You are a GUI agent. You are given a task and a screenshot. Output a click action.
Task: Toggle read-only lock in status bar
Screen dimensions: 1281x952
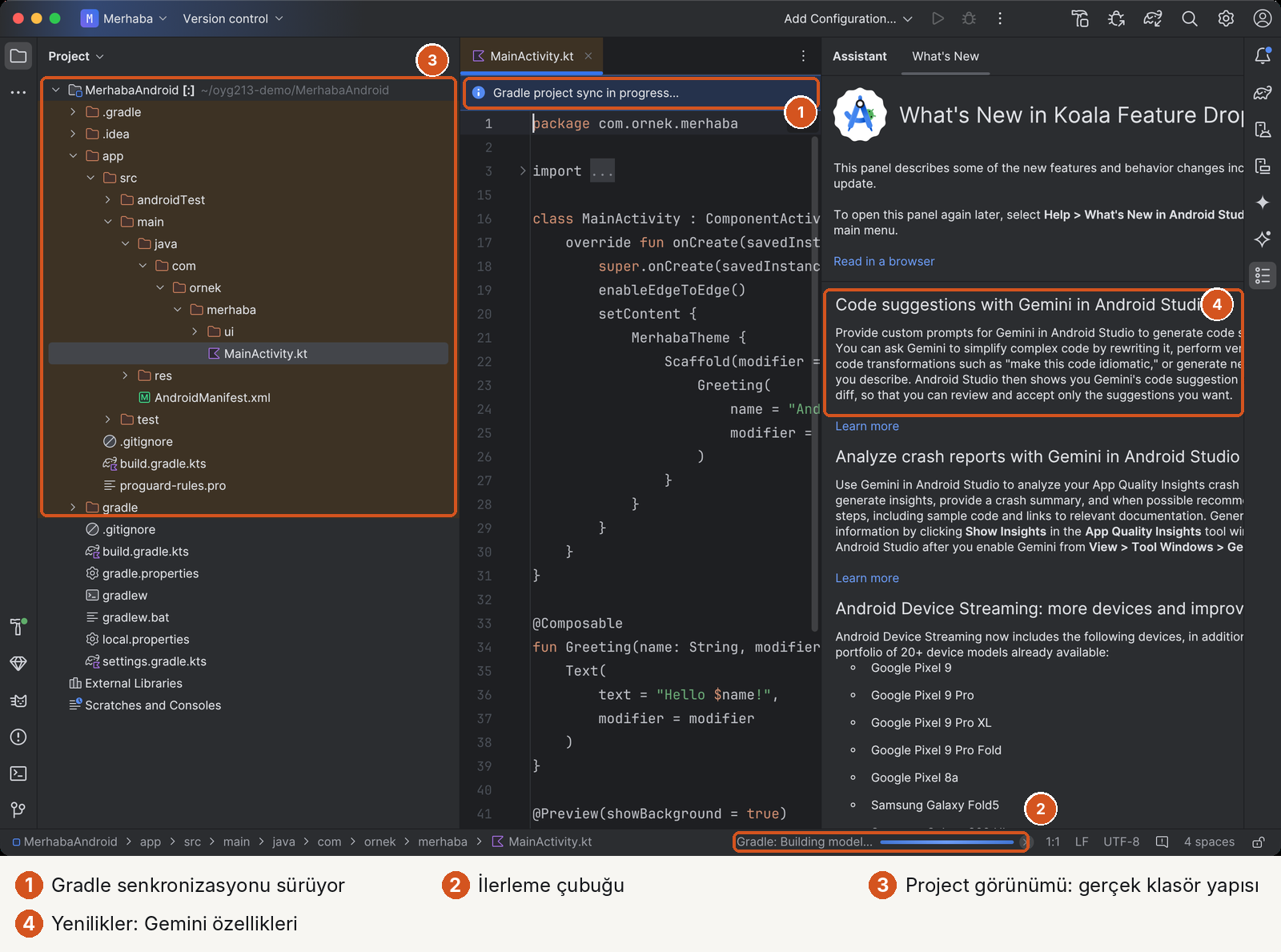tap(1259, 842)
